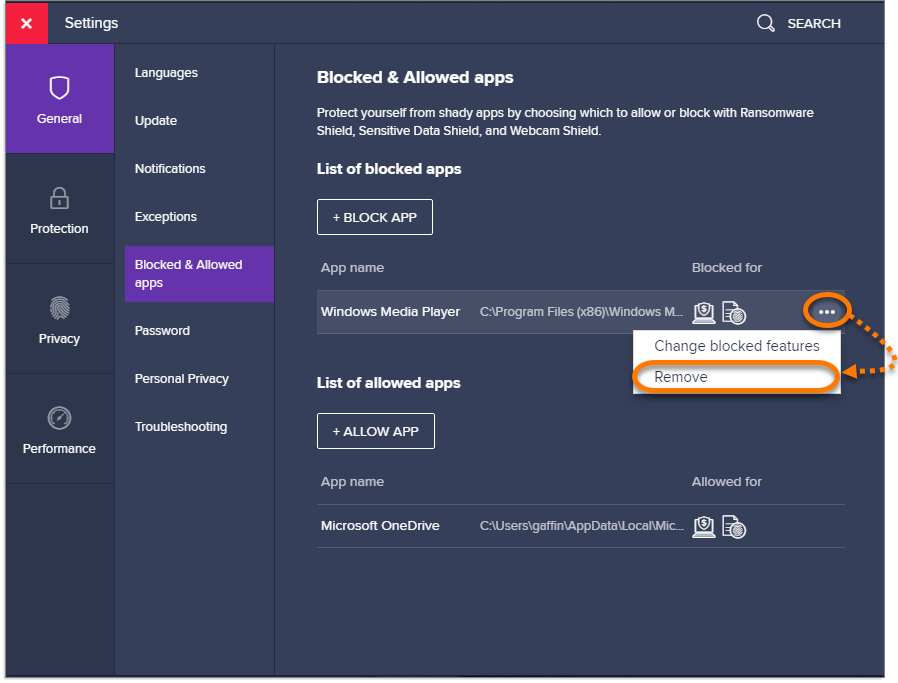Click App name header in allowed list
898x683 pixels.
click(352, 482)
